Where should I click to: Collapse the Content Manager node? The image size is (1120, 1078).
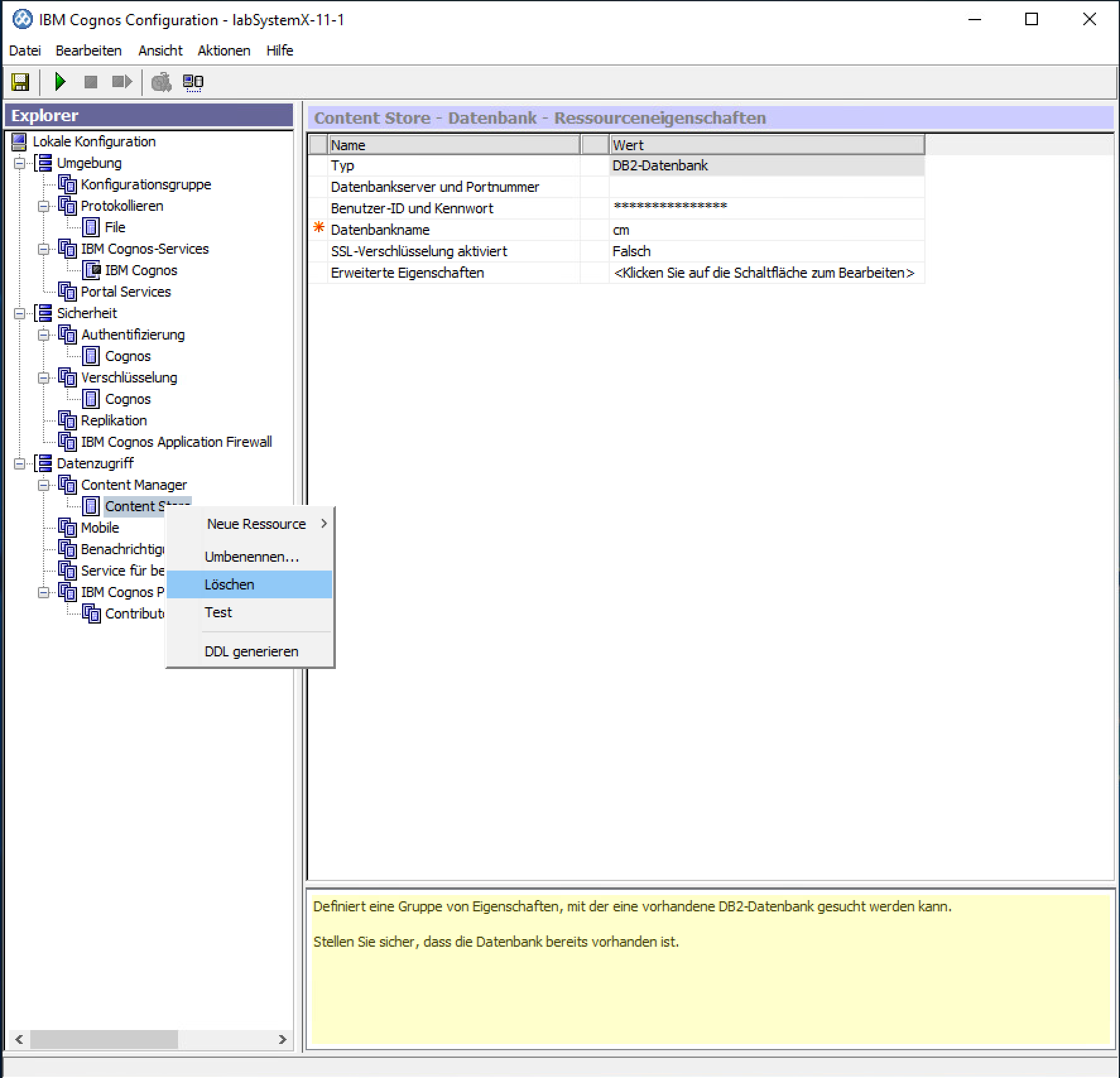(44, 485)
